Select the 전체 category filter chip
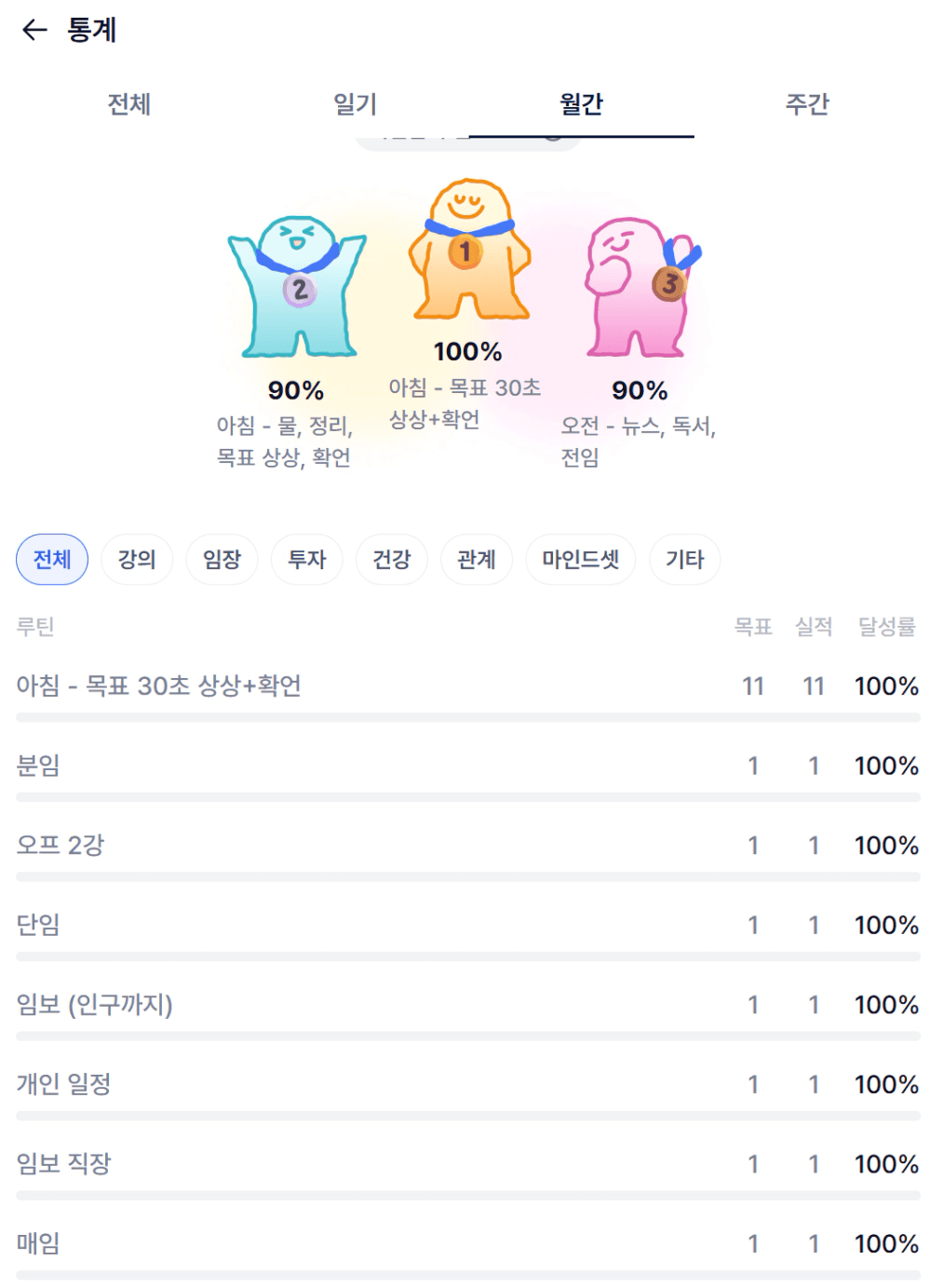 point(52,560)
